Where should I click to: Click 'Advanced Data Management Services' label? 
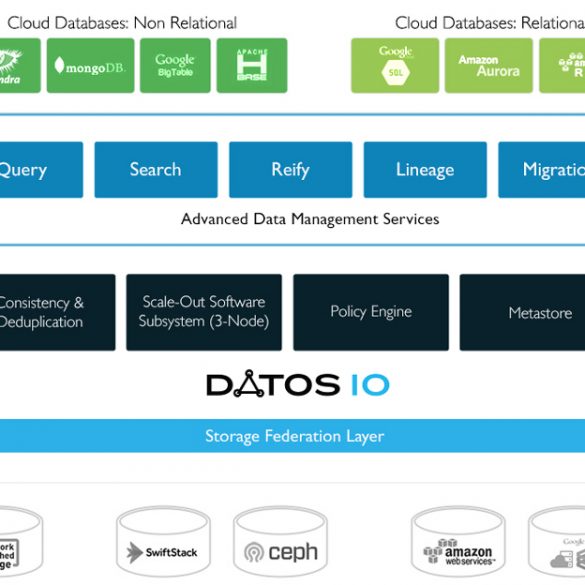[x=310, y=219]
